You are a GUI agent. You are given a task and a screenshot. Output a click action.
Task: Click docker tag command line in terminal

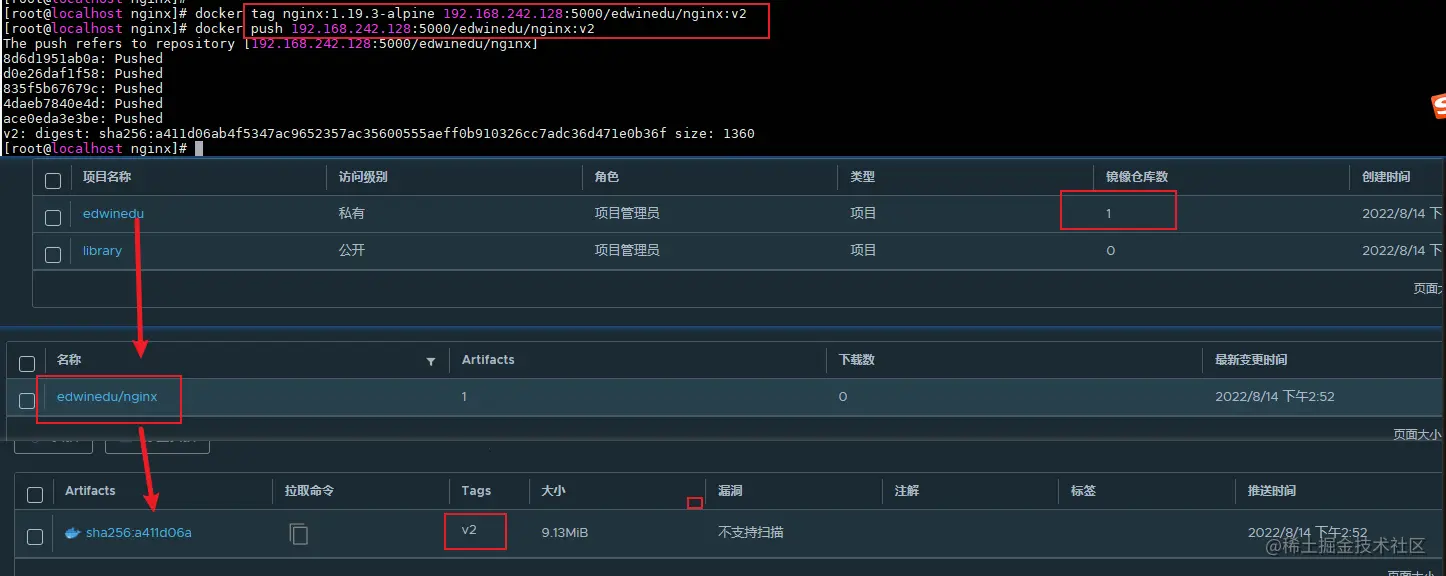click(375, 13)
